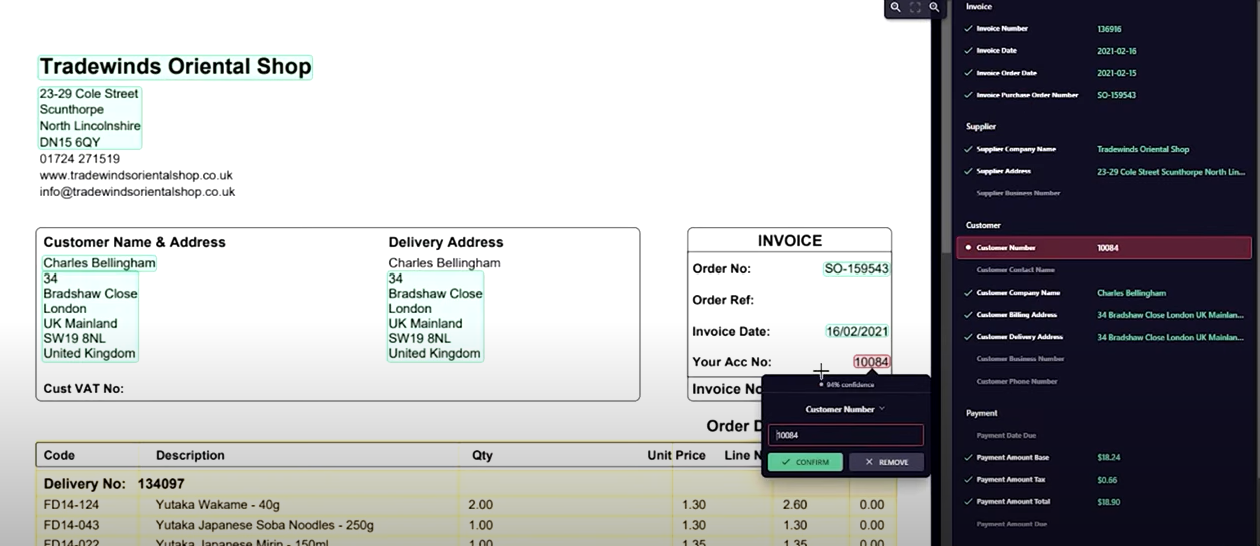
Task: Click the Yutaka Wakame - 40g line item
Action: [218, 505]
